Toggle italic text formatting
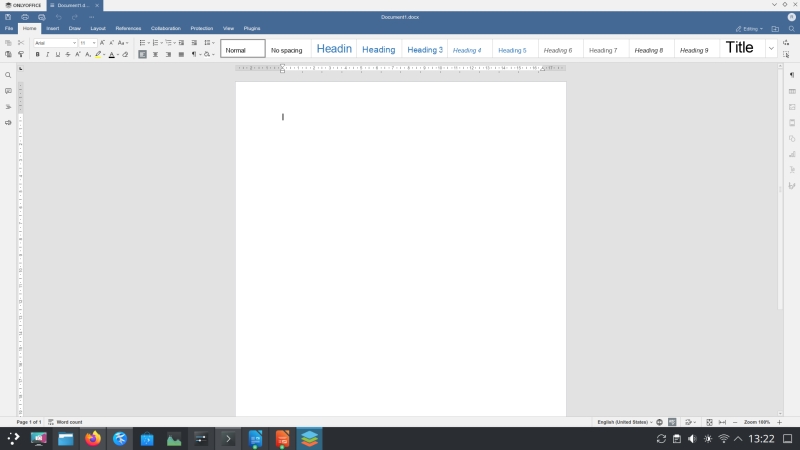The image size is (800, 450). click(47, 54)
